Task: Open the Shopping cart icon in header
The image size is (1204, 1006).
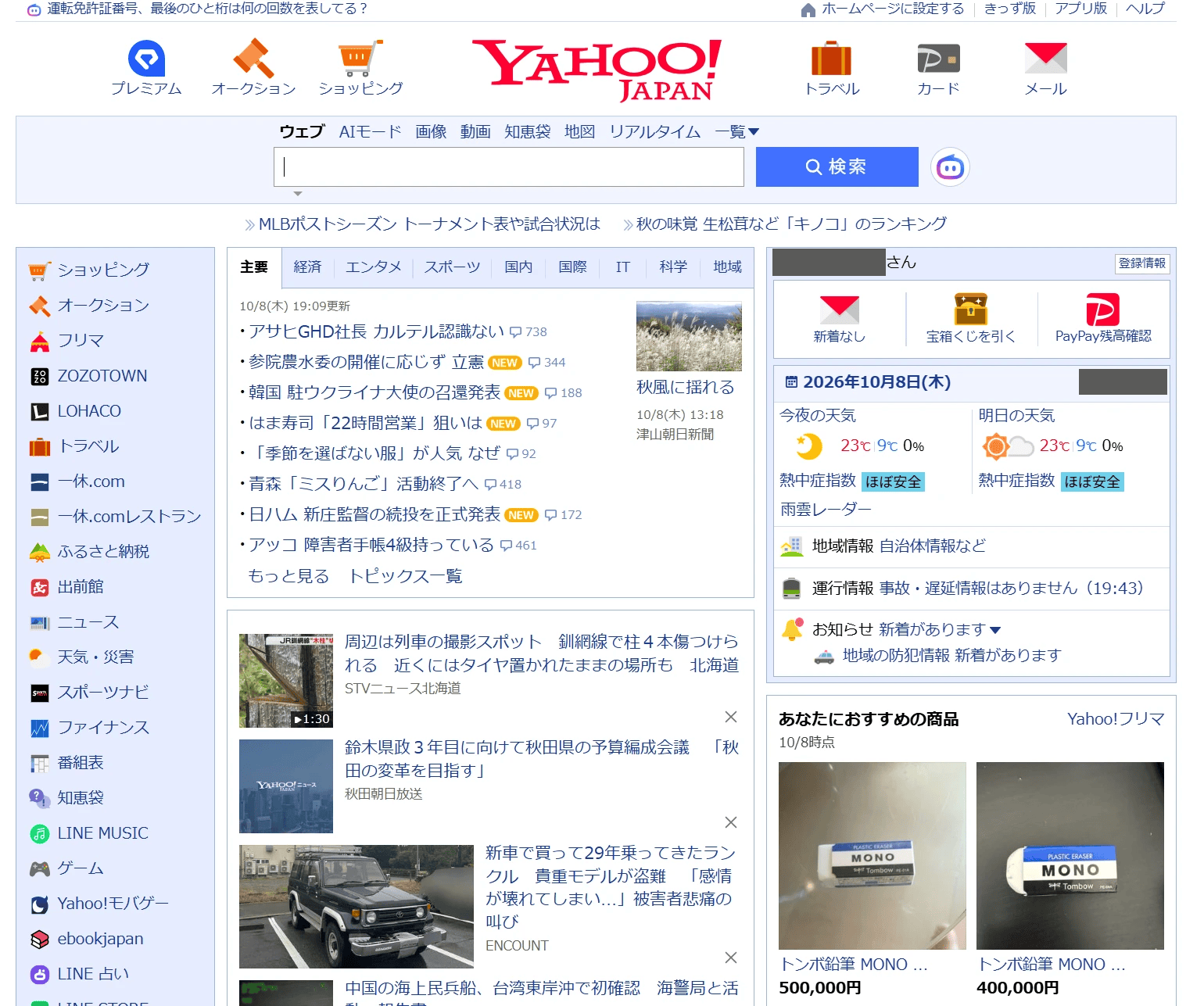Action: (x=360, y=59)
